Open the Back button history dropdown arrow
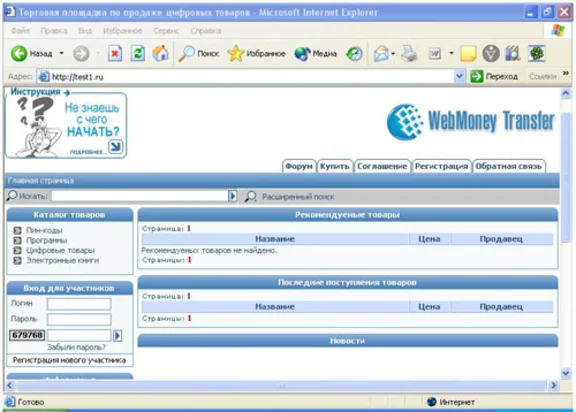This screenshot has height=412, width=576. coord(61,54)
